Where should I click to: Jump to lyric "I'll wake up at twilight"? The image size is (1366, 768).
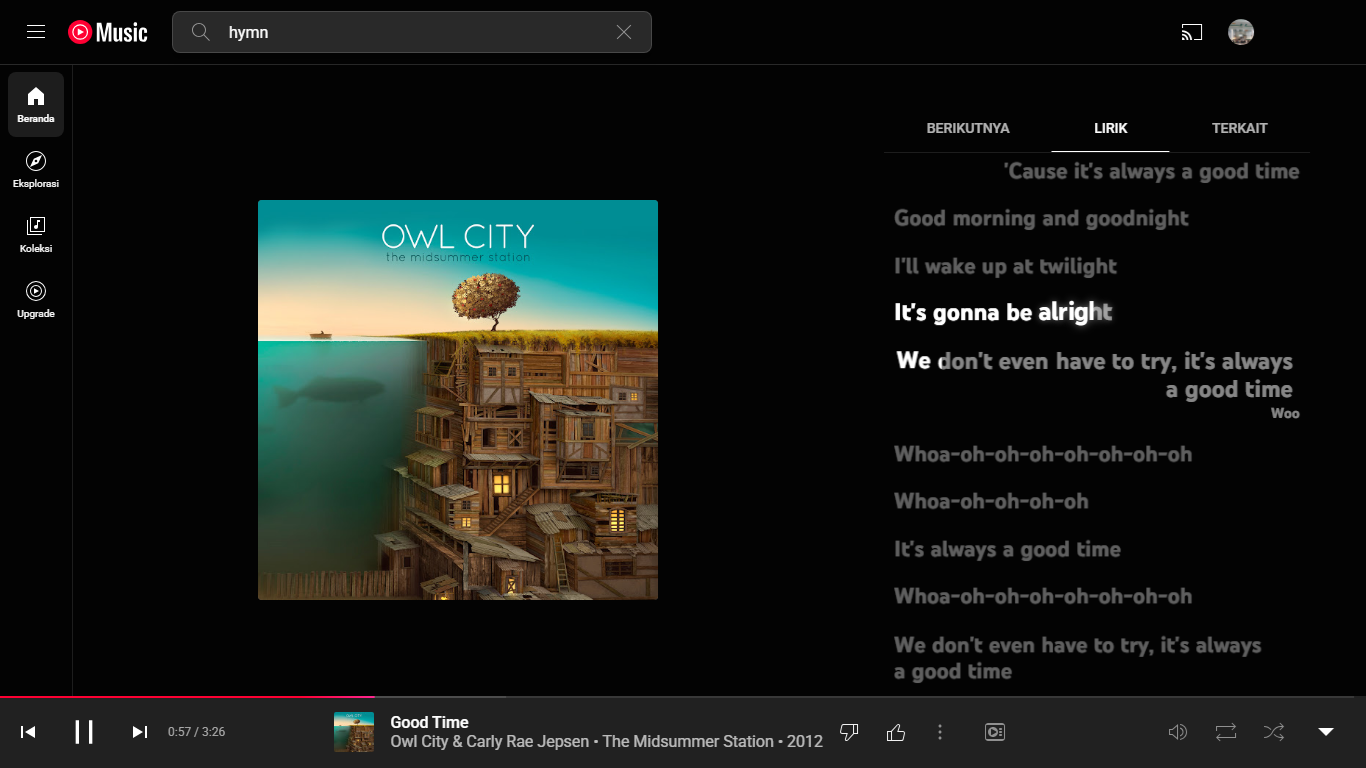[1005, 266]
